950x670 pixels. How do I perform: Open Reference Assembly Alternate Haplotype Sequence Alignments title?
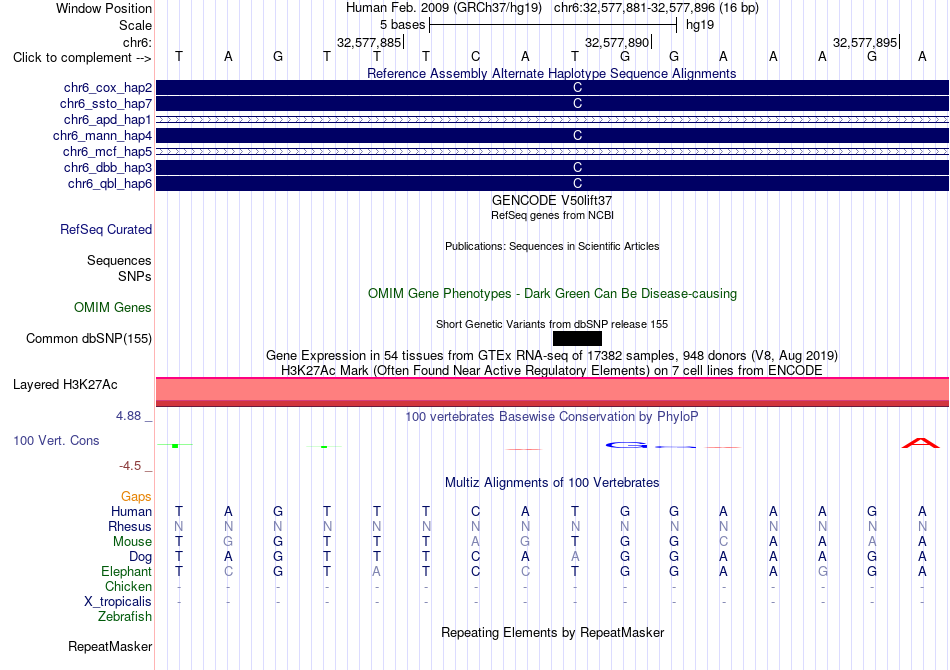point(552,73)
